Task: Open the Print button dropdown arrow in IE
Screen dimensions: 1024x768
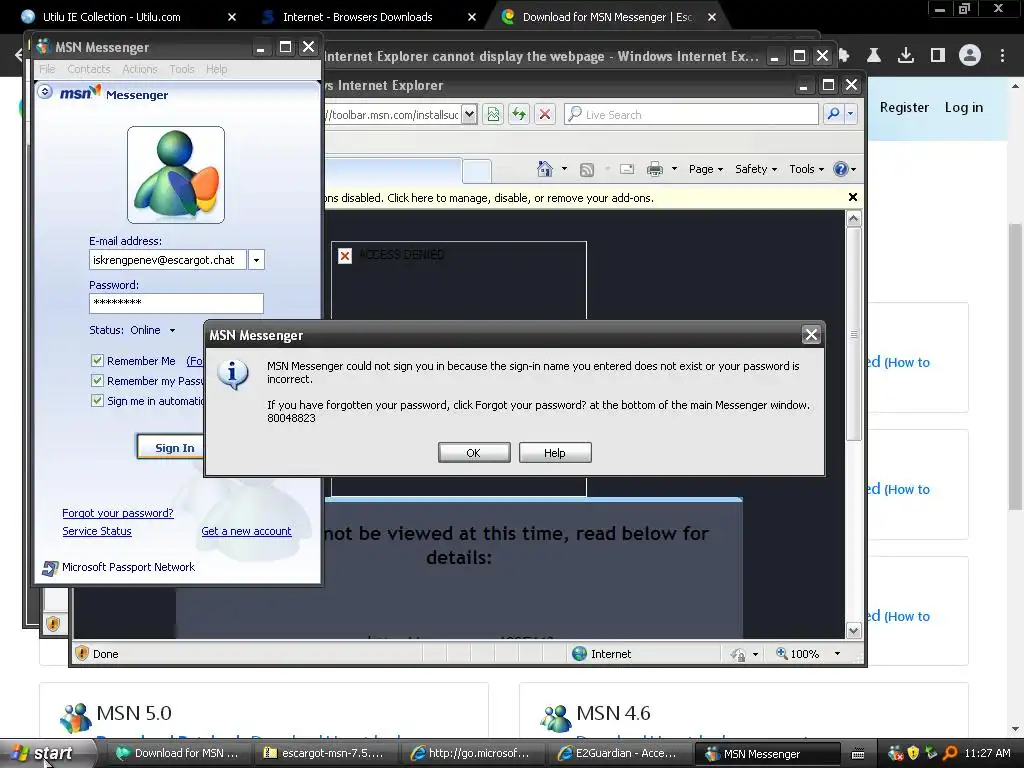Action: [x=674, y=169]
